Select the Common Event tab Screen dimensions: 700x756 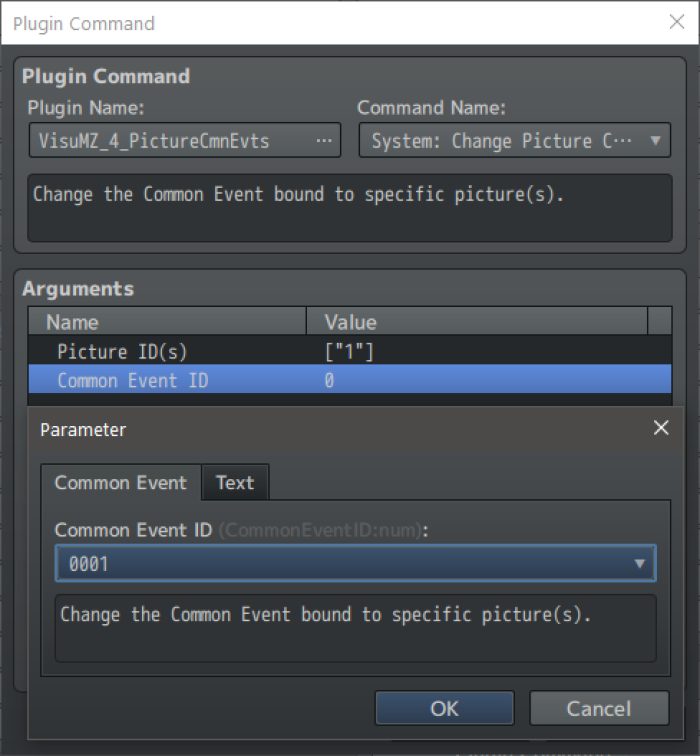coord(120,483)
